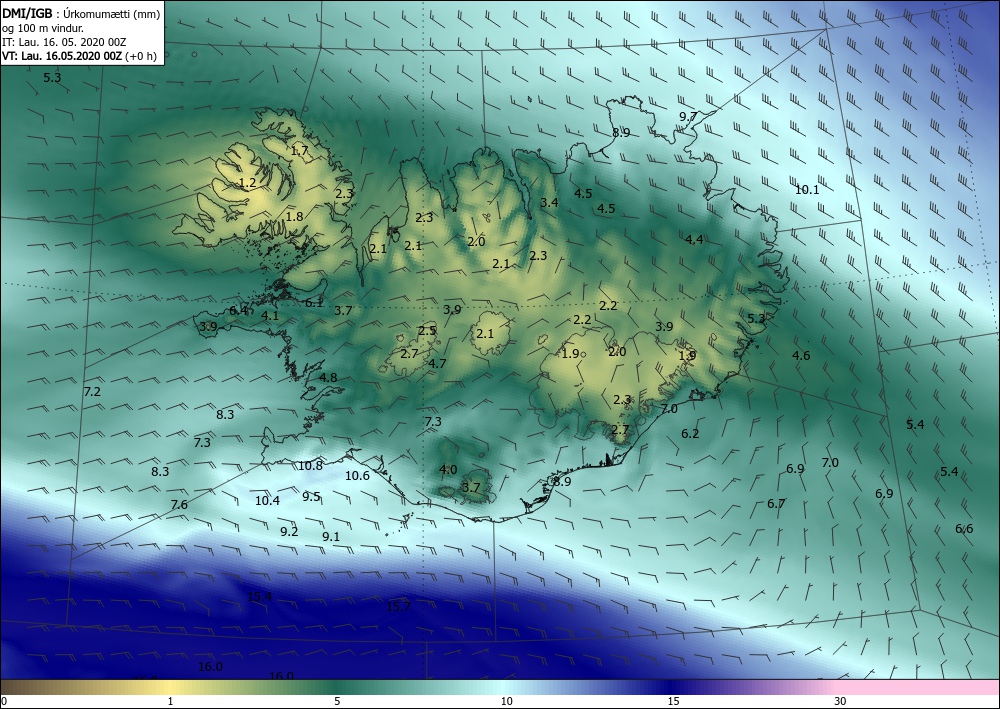Click the 'DMI/IGB : Úrkomumætti (mm)' title text
This screenshot has width=1000, height=709.
(x=81, y=13)
